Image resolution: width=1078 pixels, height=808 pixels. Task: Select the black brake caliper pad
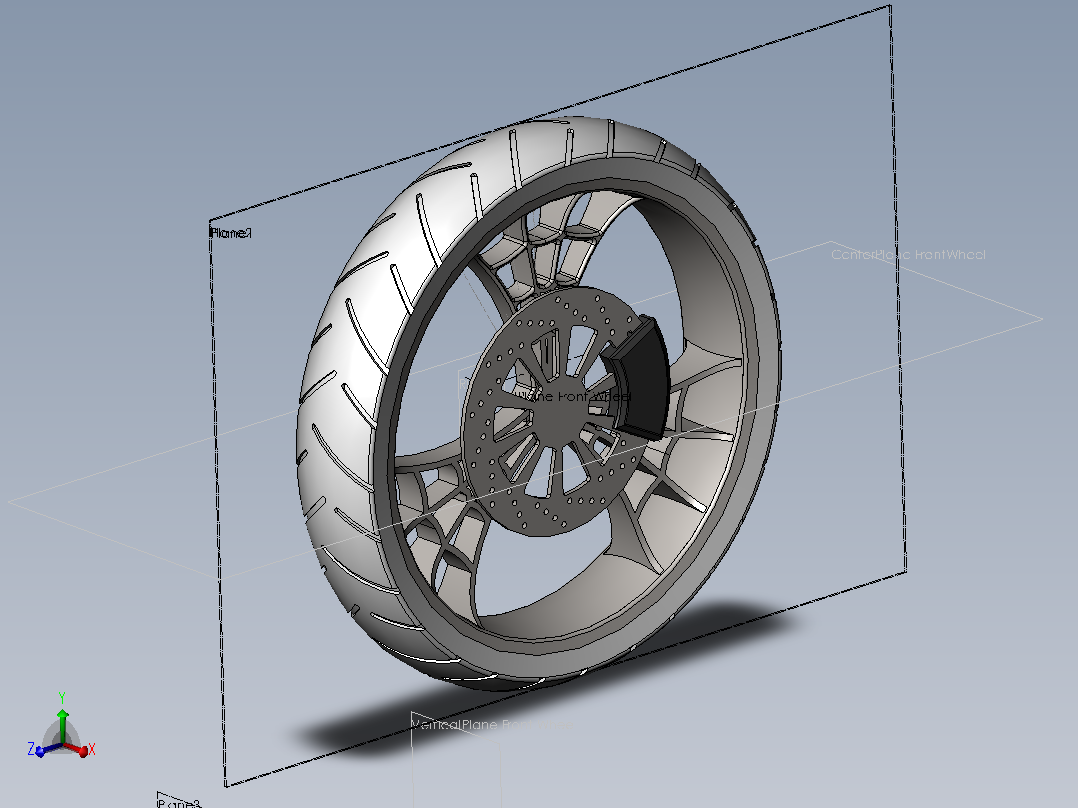pyautogui.click(x=638, y=377)
